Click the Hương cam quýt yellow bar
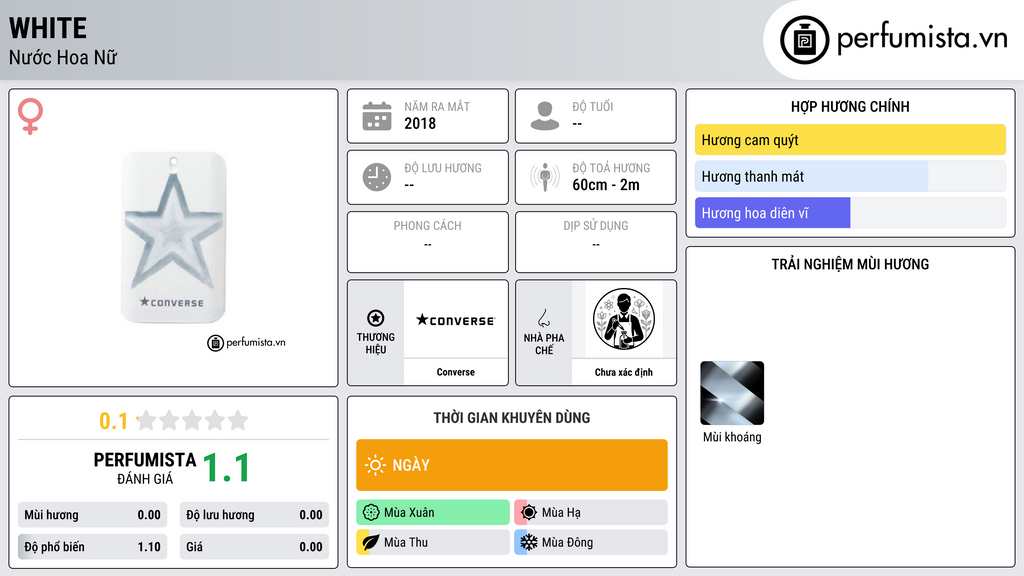Image resolution: width=1024 pixels, height=576 pixels. click(x=850, y=140)
